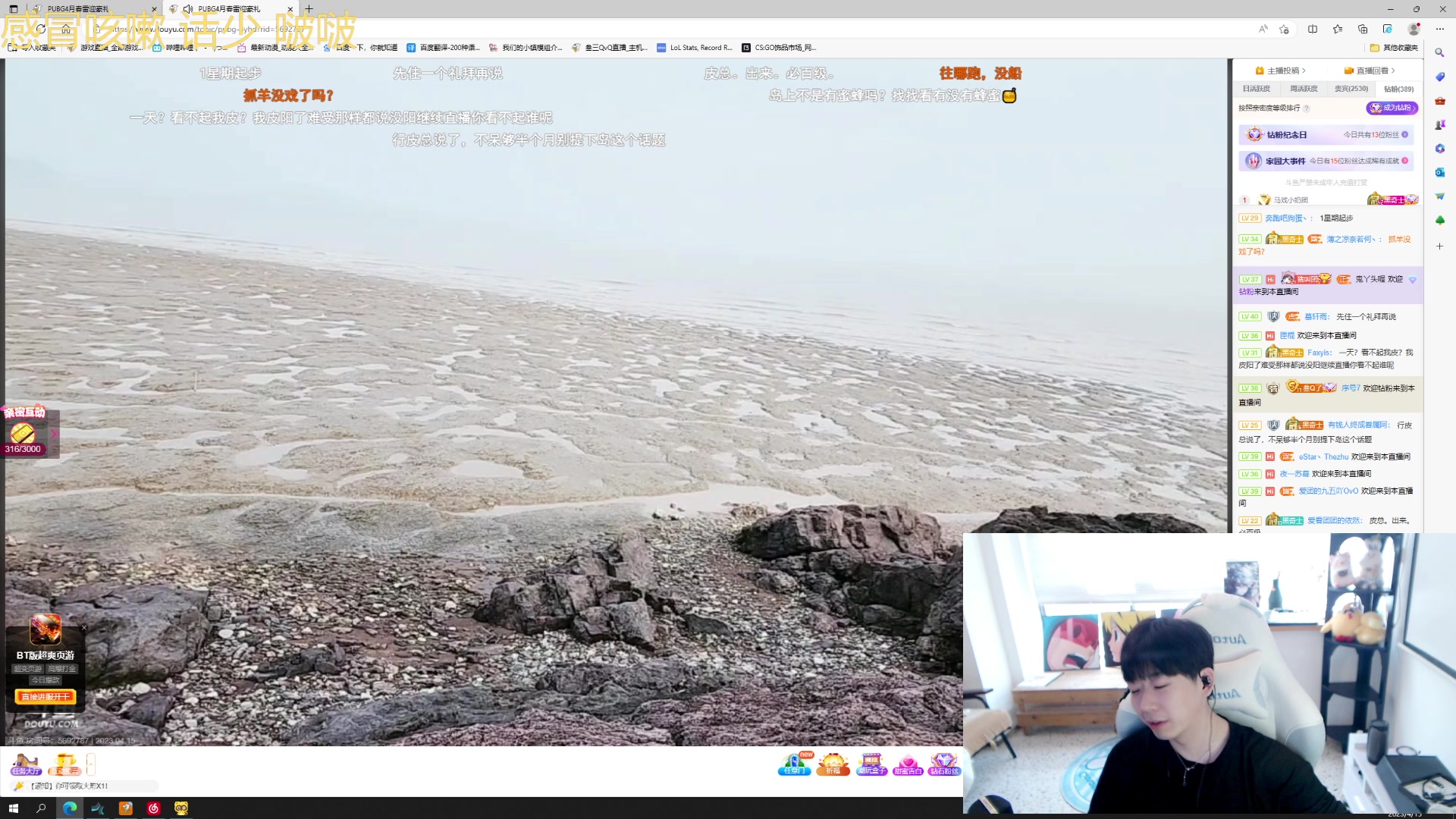Click the 直接进服开干 ad button
Screen dimensions: 1456x819
click(x=45, y=697)
